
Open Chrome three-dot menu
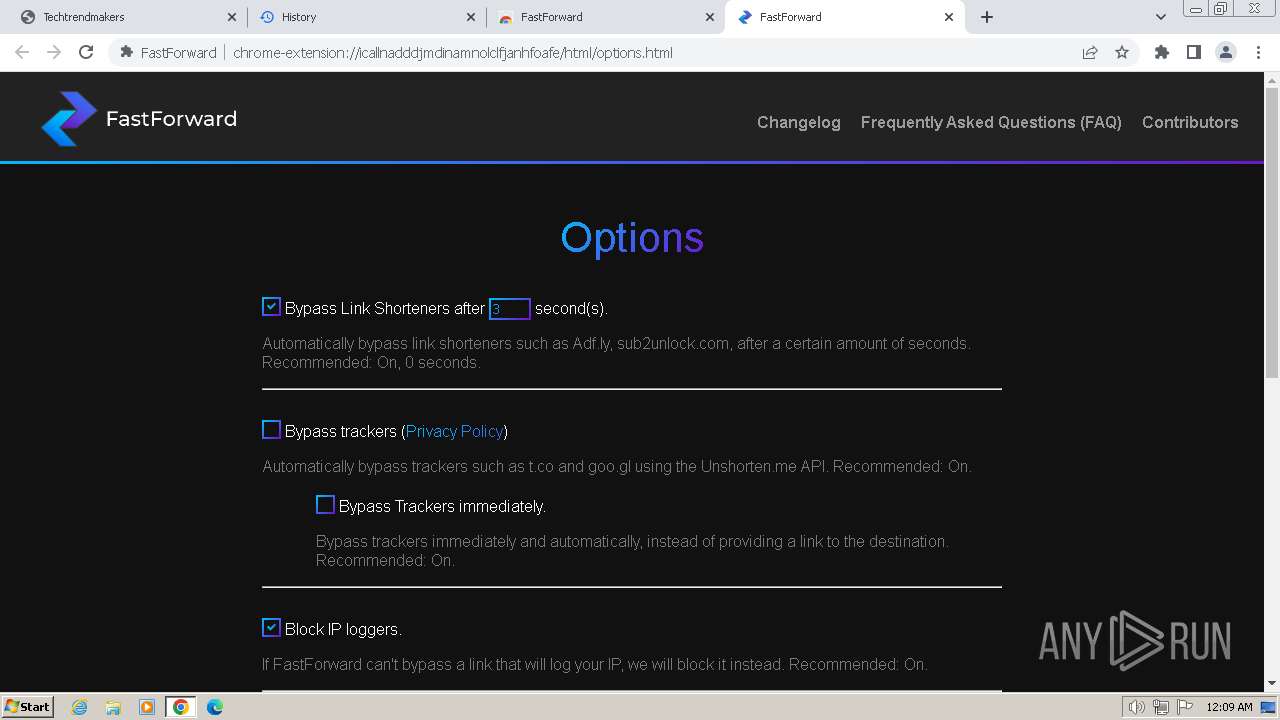[x=1258, y=52]
